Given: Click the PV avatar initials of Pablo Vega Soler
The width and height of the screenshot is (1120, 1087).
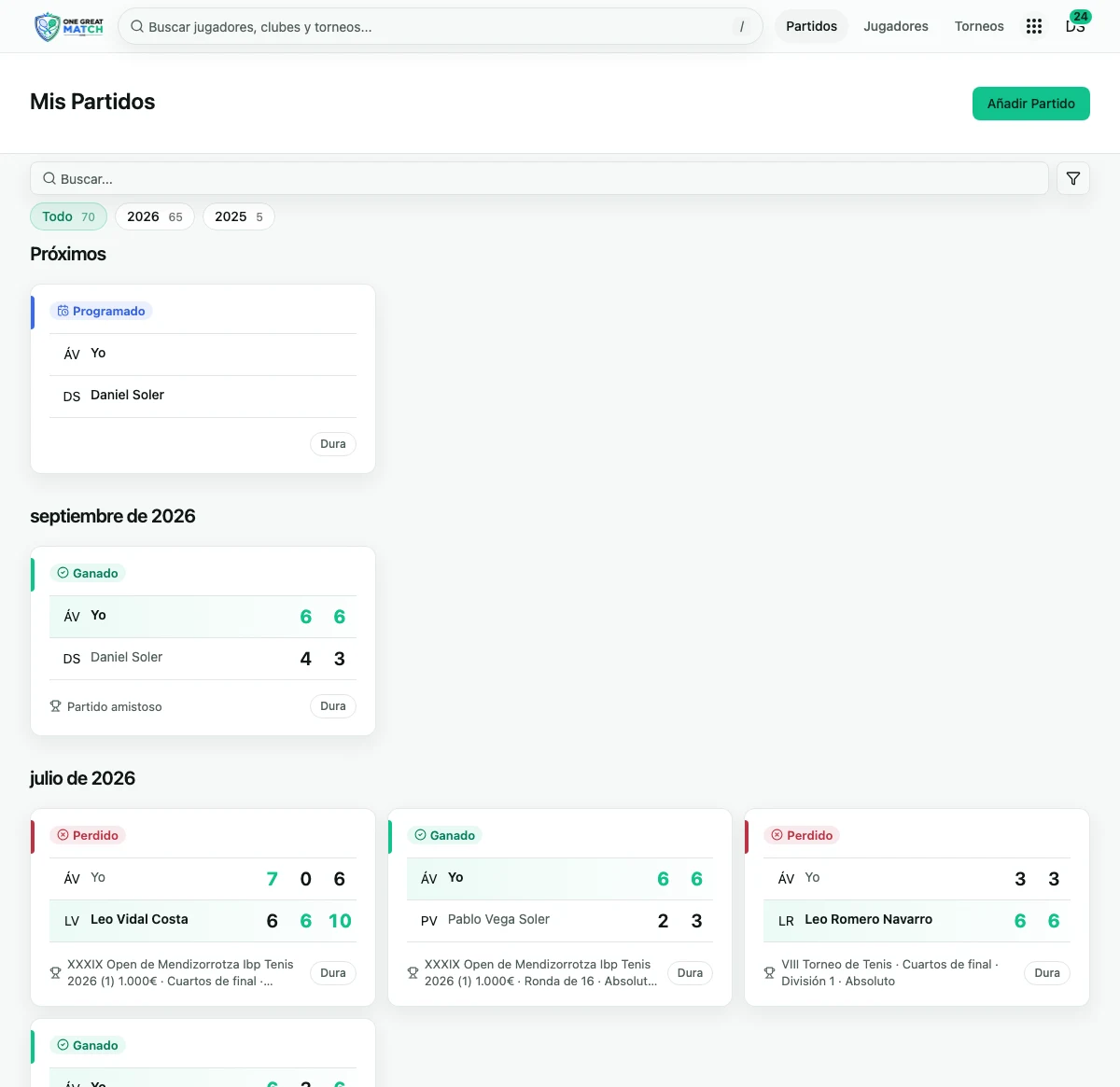Looking at the screenshot, I should 429,921.
